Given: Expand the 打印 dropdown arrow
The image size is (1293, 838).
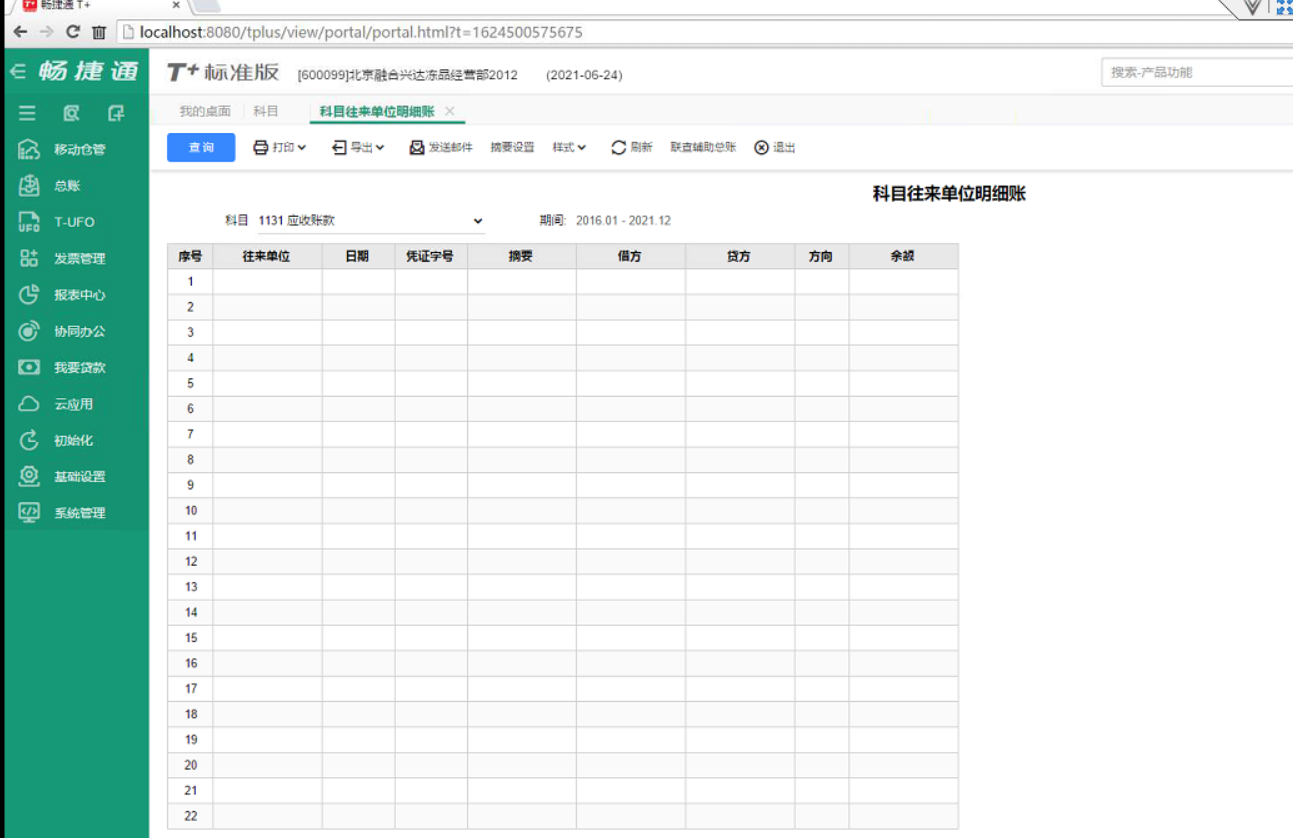Looking at the screenshot, I should [302, 147].
